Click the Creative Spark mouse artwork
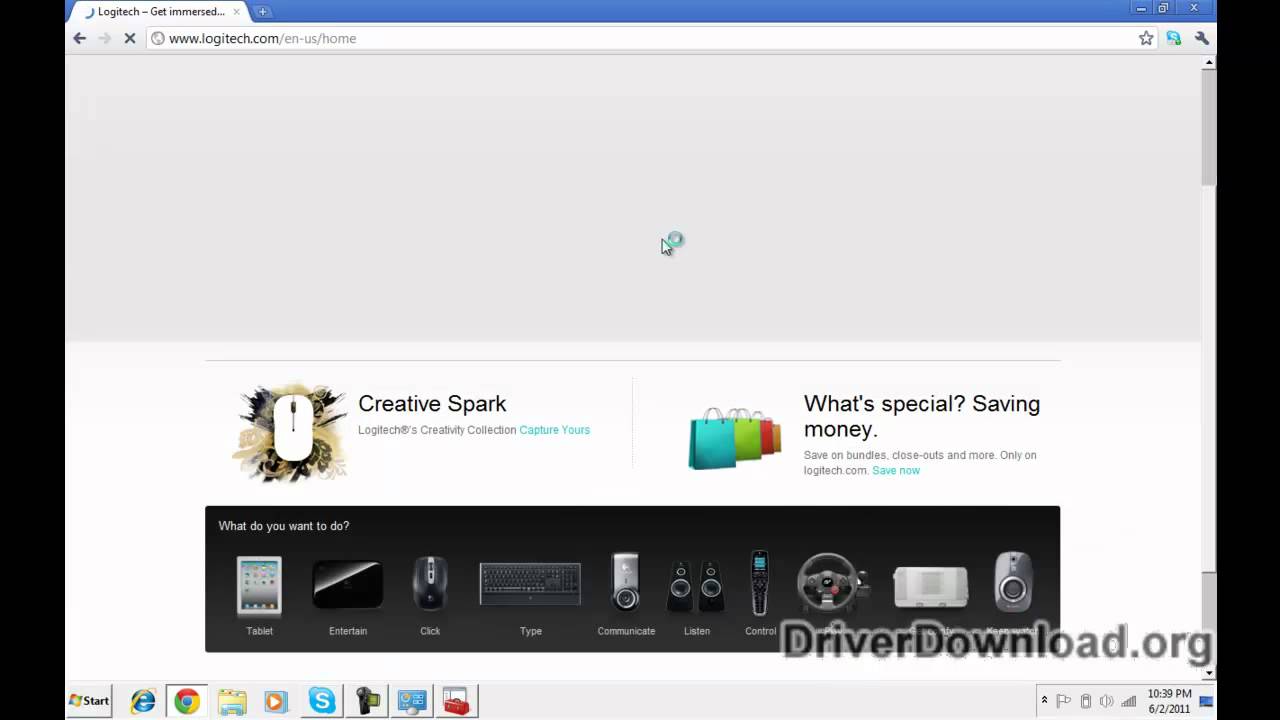The width and height of the screenshot is (1280, 720). tap(290, 432)
